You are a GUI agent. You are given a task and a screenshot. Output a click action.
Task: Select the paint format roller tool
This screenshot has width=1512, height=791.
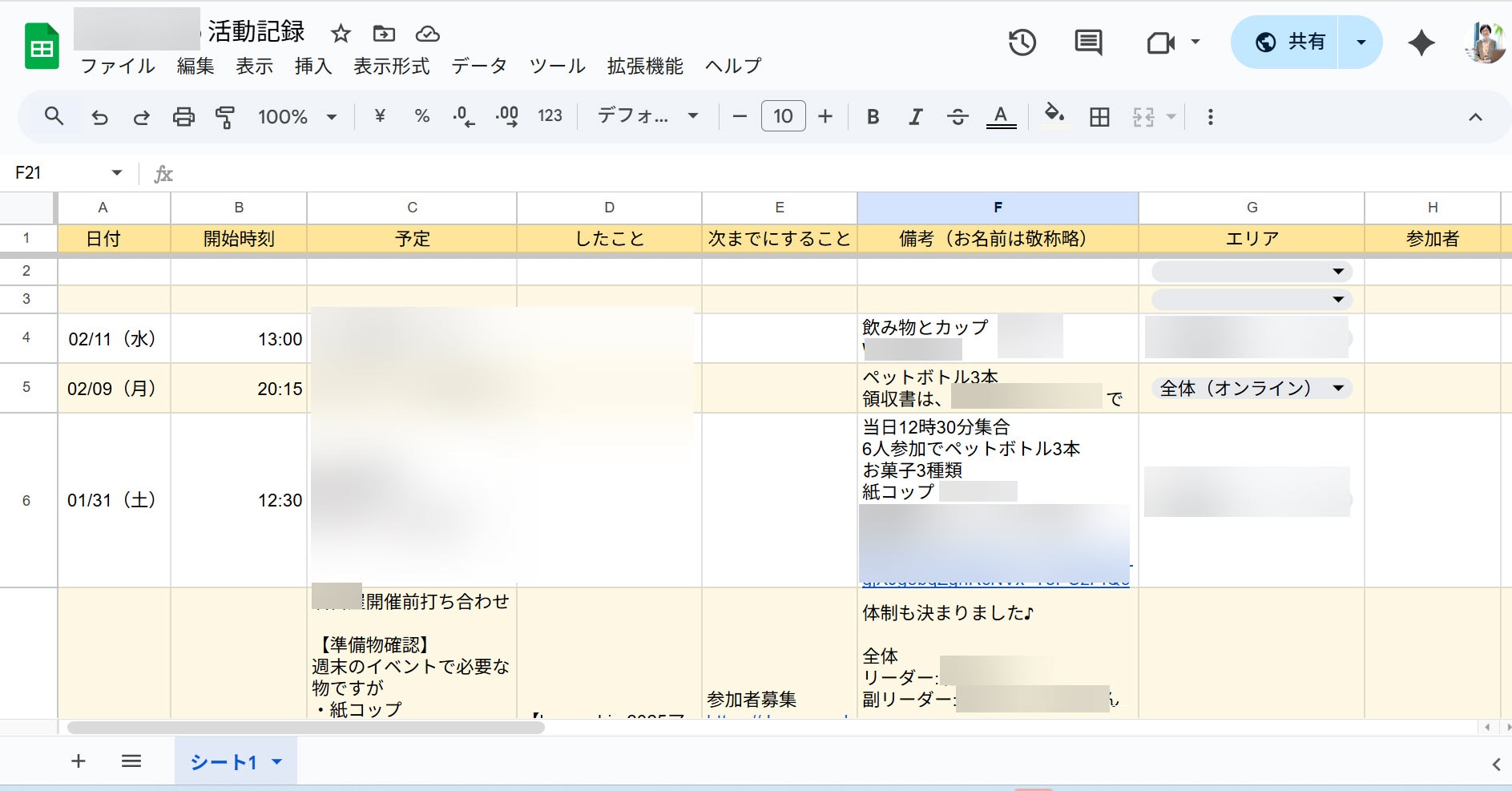(225, 117)
